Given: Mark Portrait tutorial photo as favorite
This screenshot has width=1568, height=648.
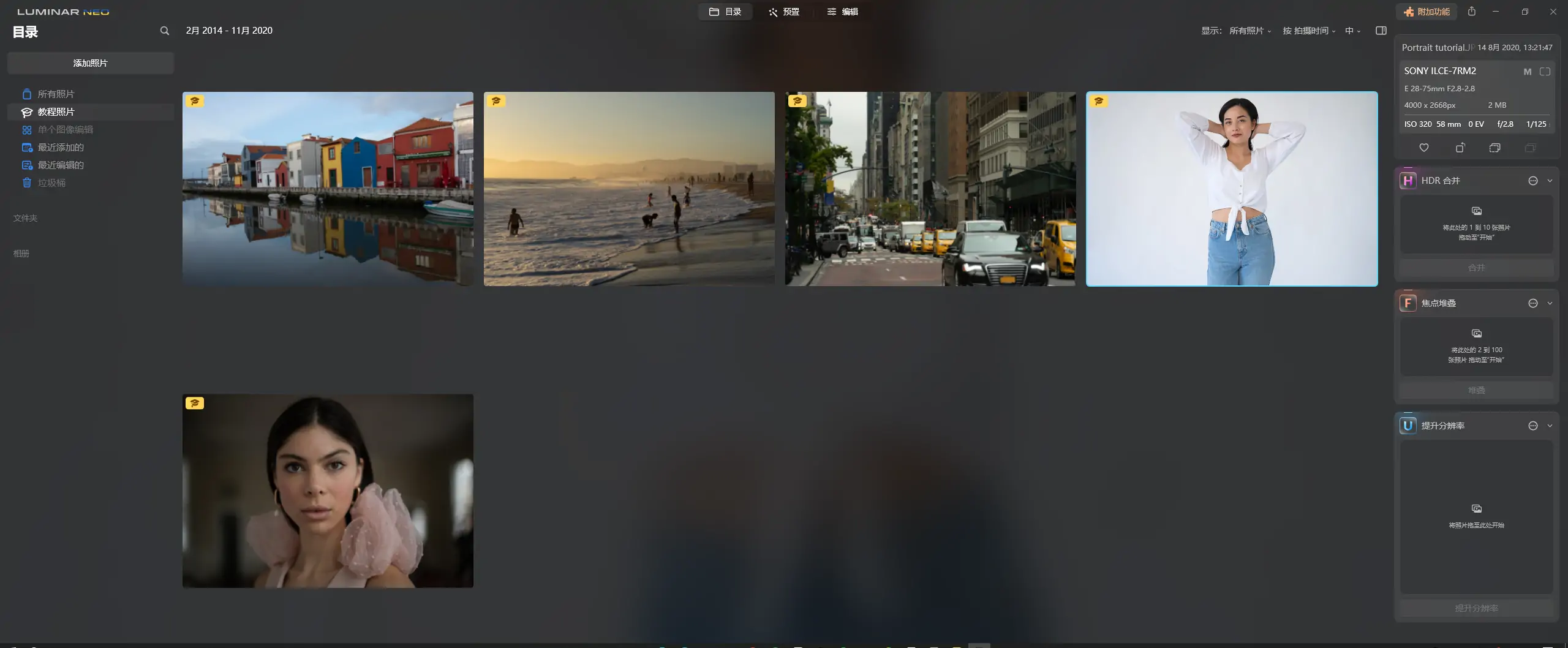Looking at the screenshot, I should pyautogui.click(x=1423, y=147).
